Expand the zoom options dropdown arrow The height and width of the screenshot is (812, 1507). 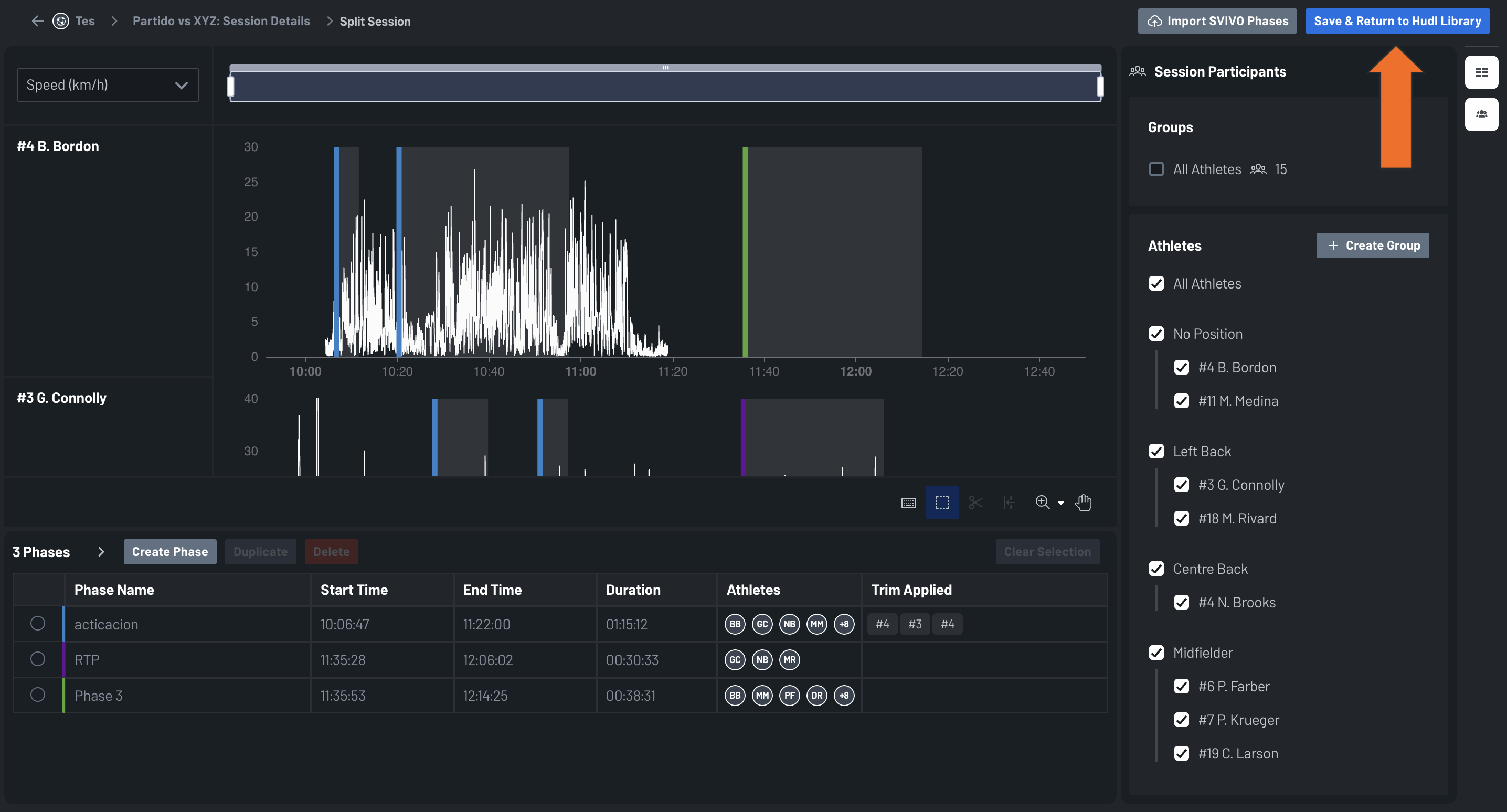[1060, 503]
